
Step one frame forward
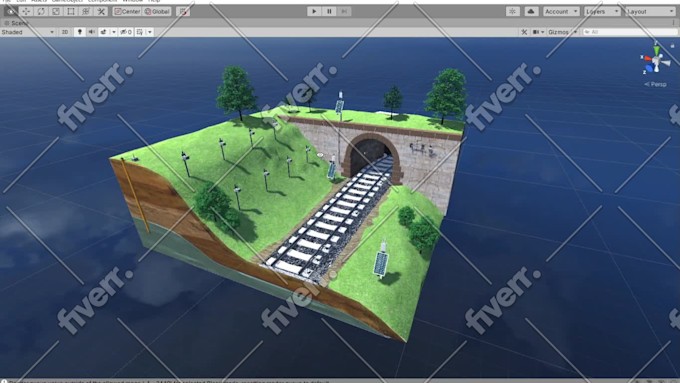[x=344, y=11]
